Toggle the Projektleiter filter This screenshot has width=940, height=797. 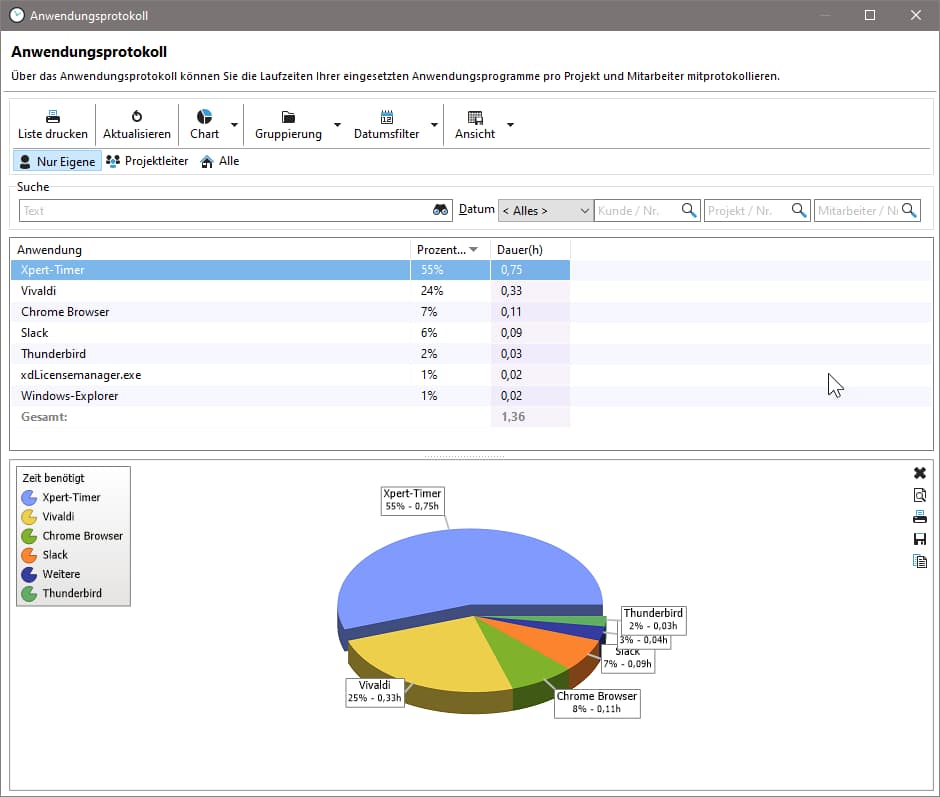tap(147, 161)
